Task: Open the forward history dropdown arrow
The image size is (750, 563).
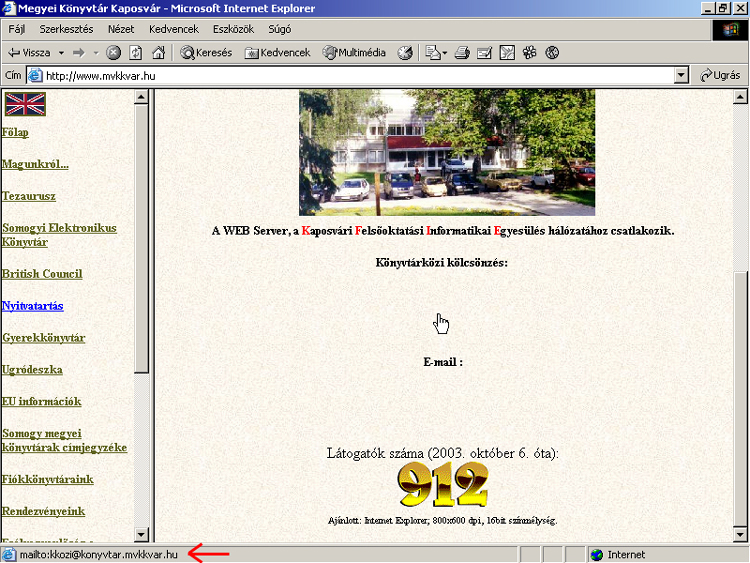Action: tap(96, 53)
